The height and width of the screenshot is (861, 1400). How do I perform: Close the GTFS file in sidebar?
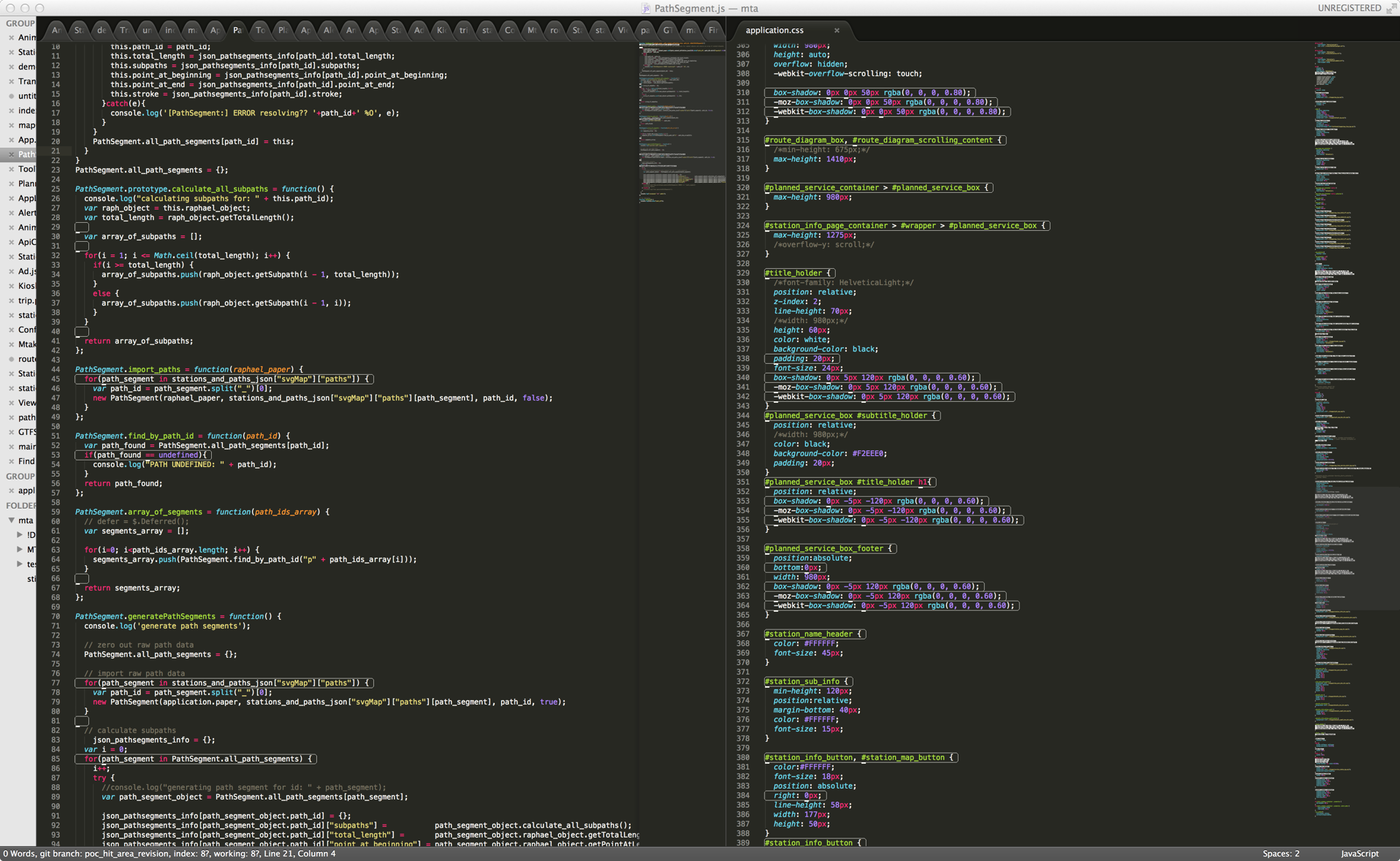11,432
